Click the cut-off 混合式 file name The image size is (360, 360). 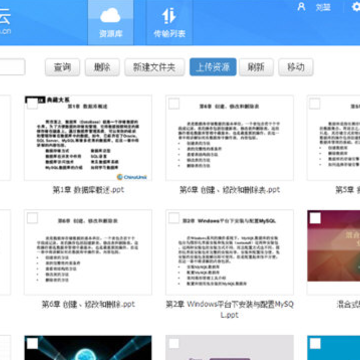pyautogui.click(x=348, y=304)
